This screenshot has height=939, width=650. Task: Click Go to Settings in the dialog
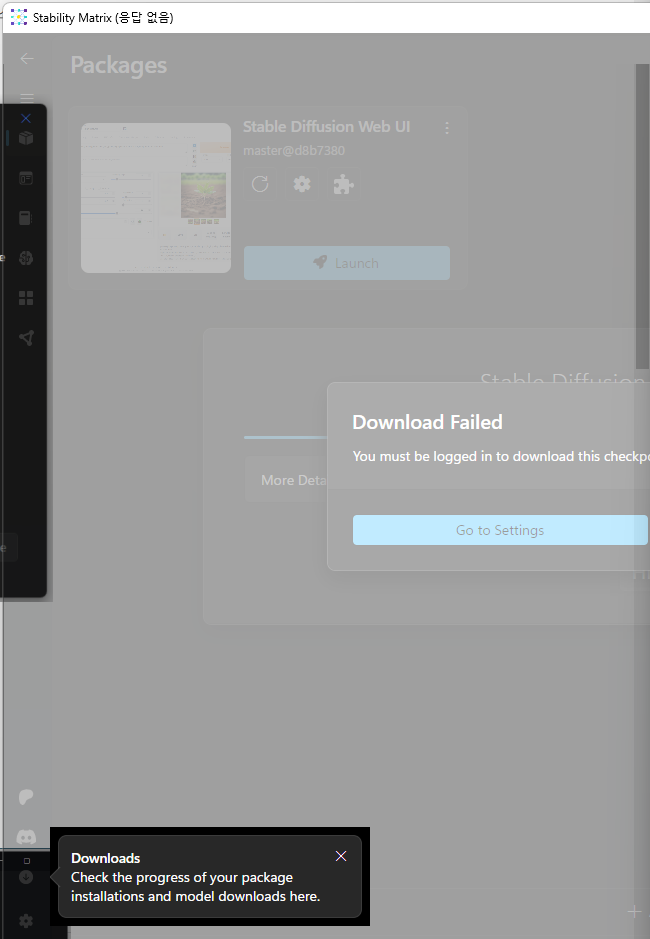500,530
